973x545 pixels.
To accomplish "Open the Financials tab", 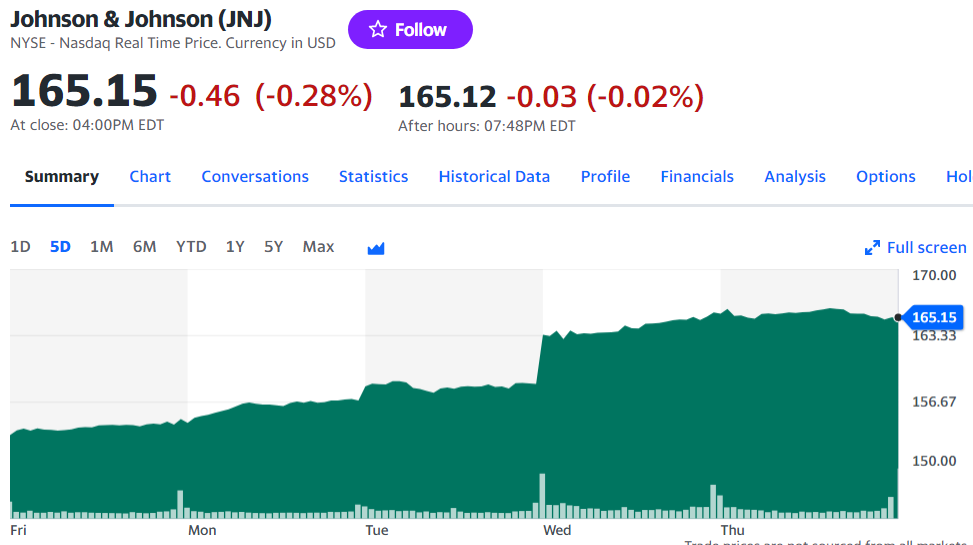I will coord(697,177).
